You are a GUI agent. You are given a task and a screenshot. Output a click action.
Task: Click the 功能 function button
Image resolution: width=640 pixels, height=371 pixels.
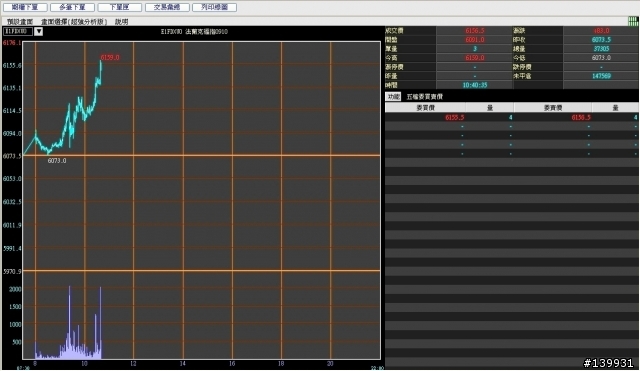click(x=393, y=97)
